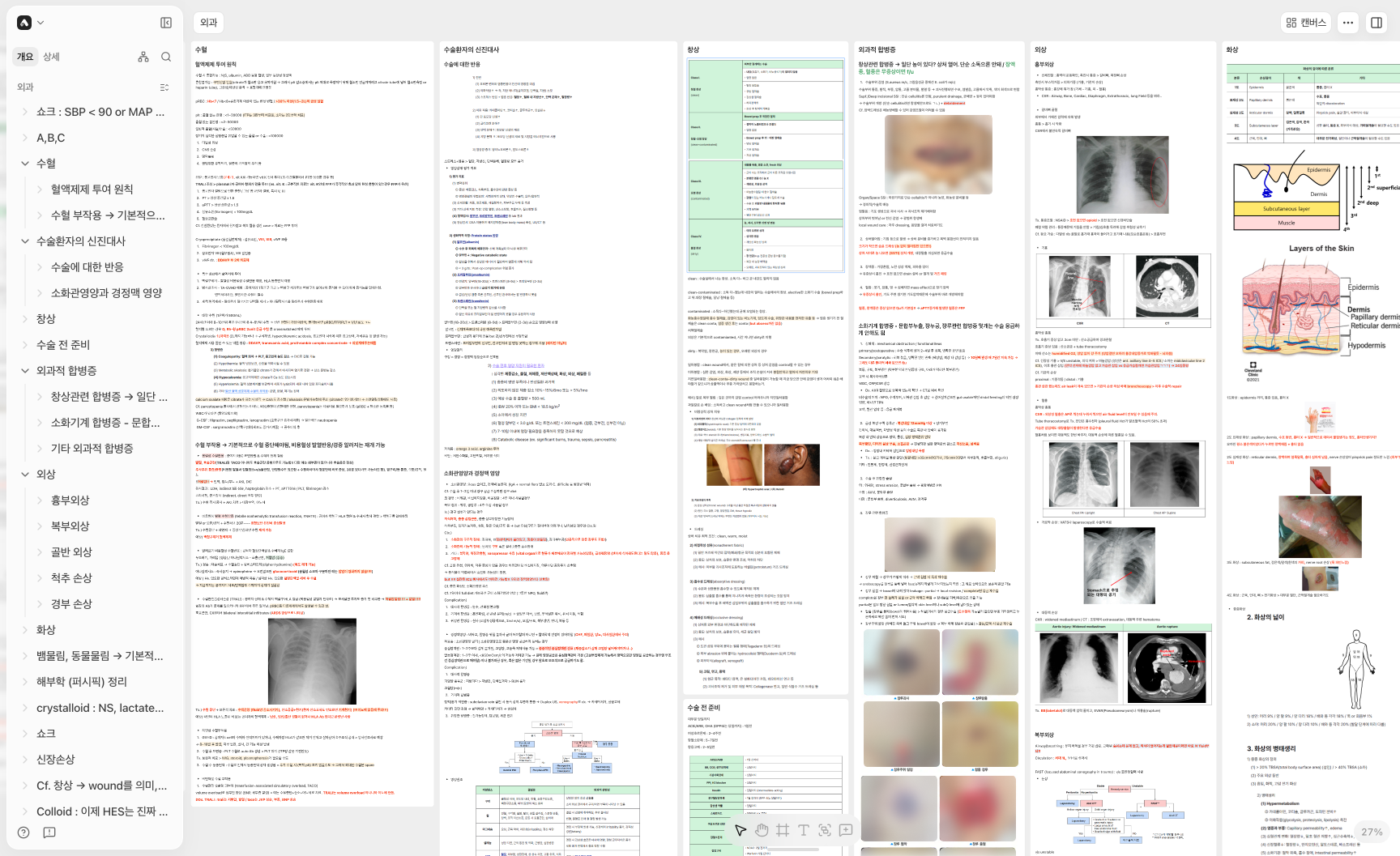Open 뱀물림, 동물물림 outline item
The height and width of the screenshot is (856, 1400).
point(100,656)
